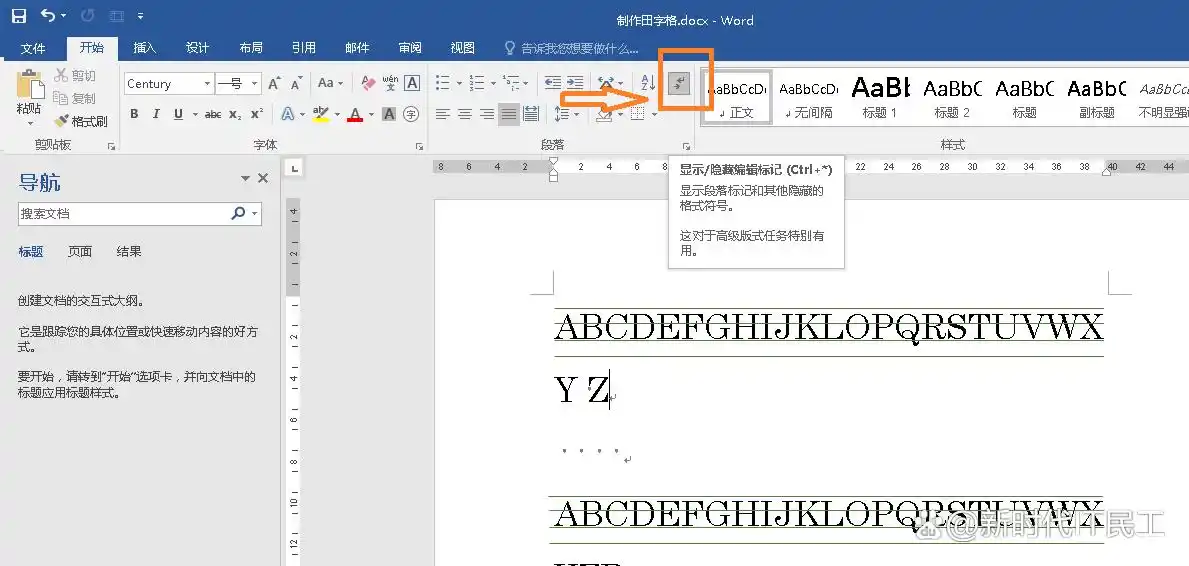Screen dimensions: 1189x566
Task: Click the Format Painter (格式刷) button
Action: tap(81, 121)
